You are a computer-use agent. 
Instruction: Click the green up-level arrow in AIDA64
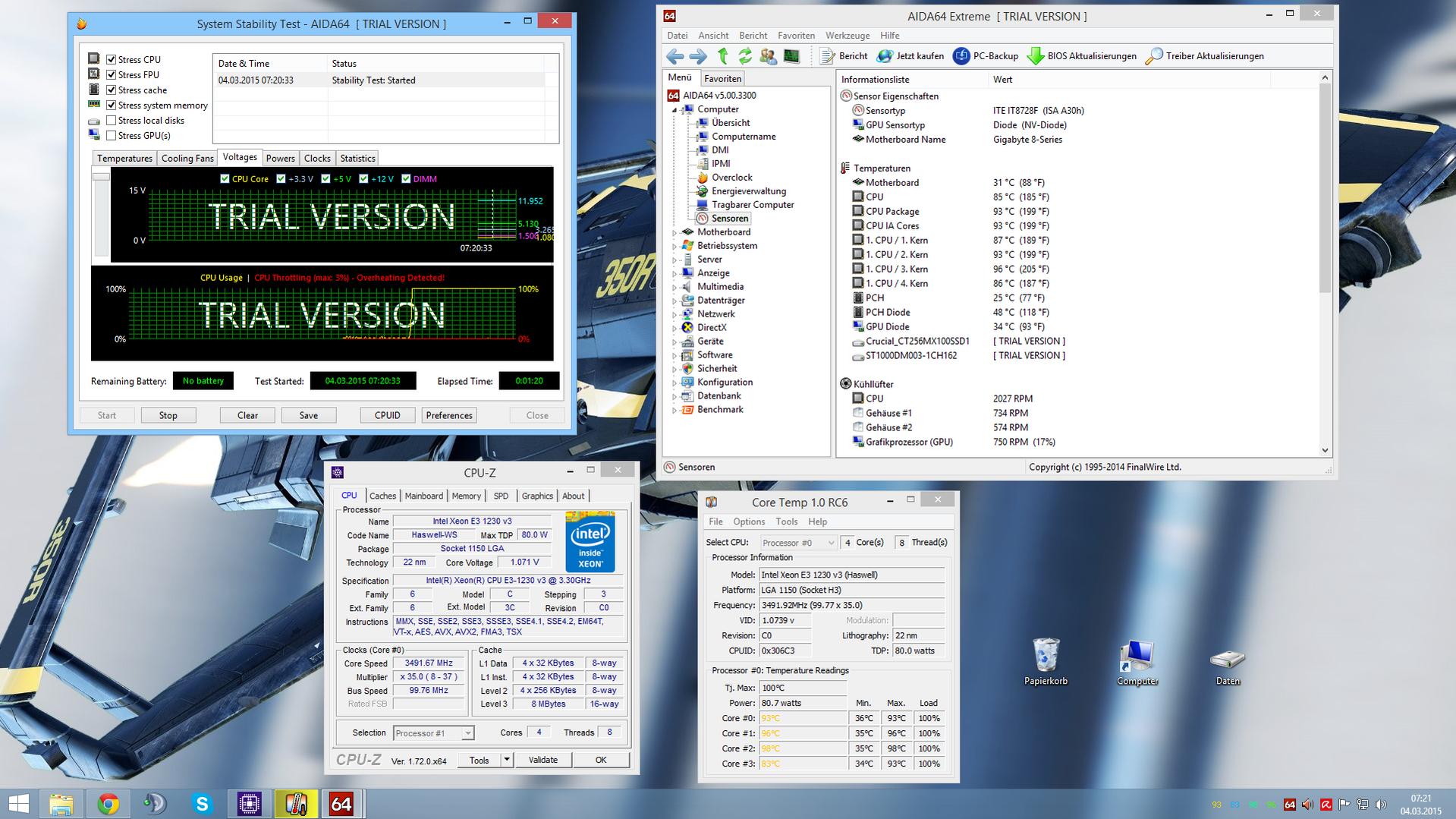[722, 56]
